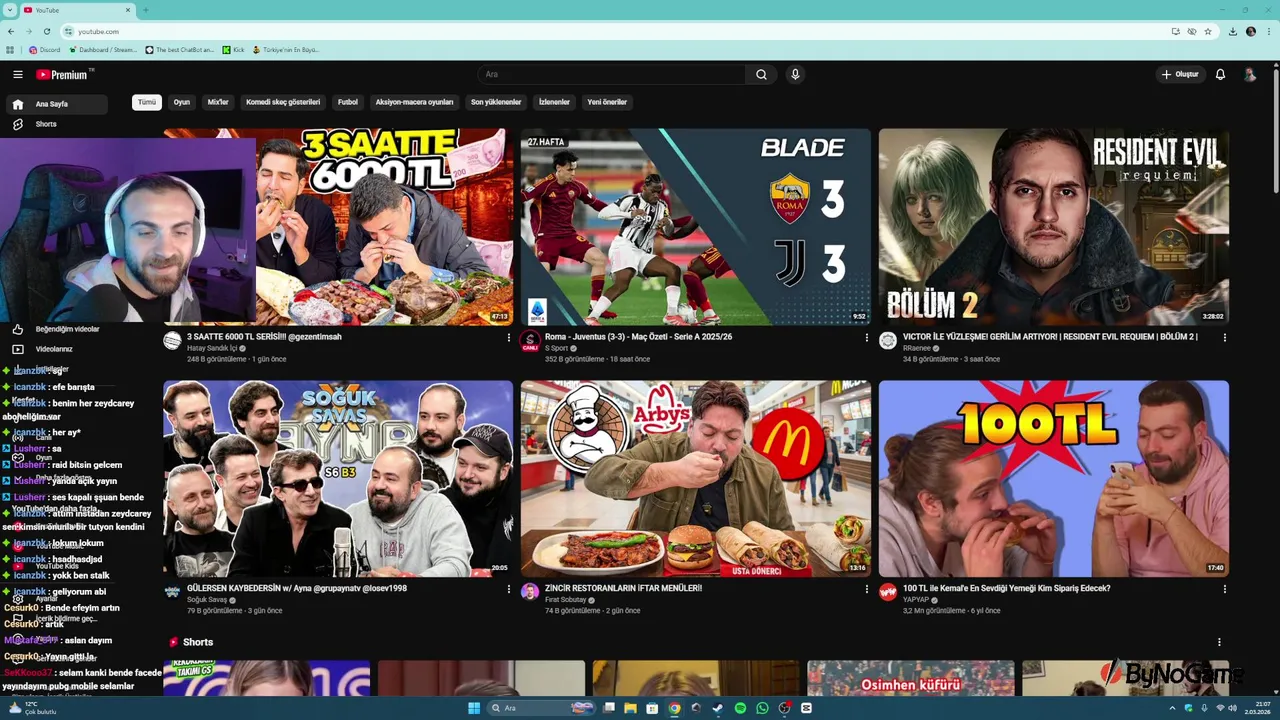Select the Aksiyon-macera oyunları chip

pos(414,102)
